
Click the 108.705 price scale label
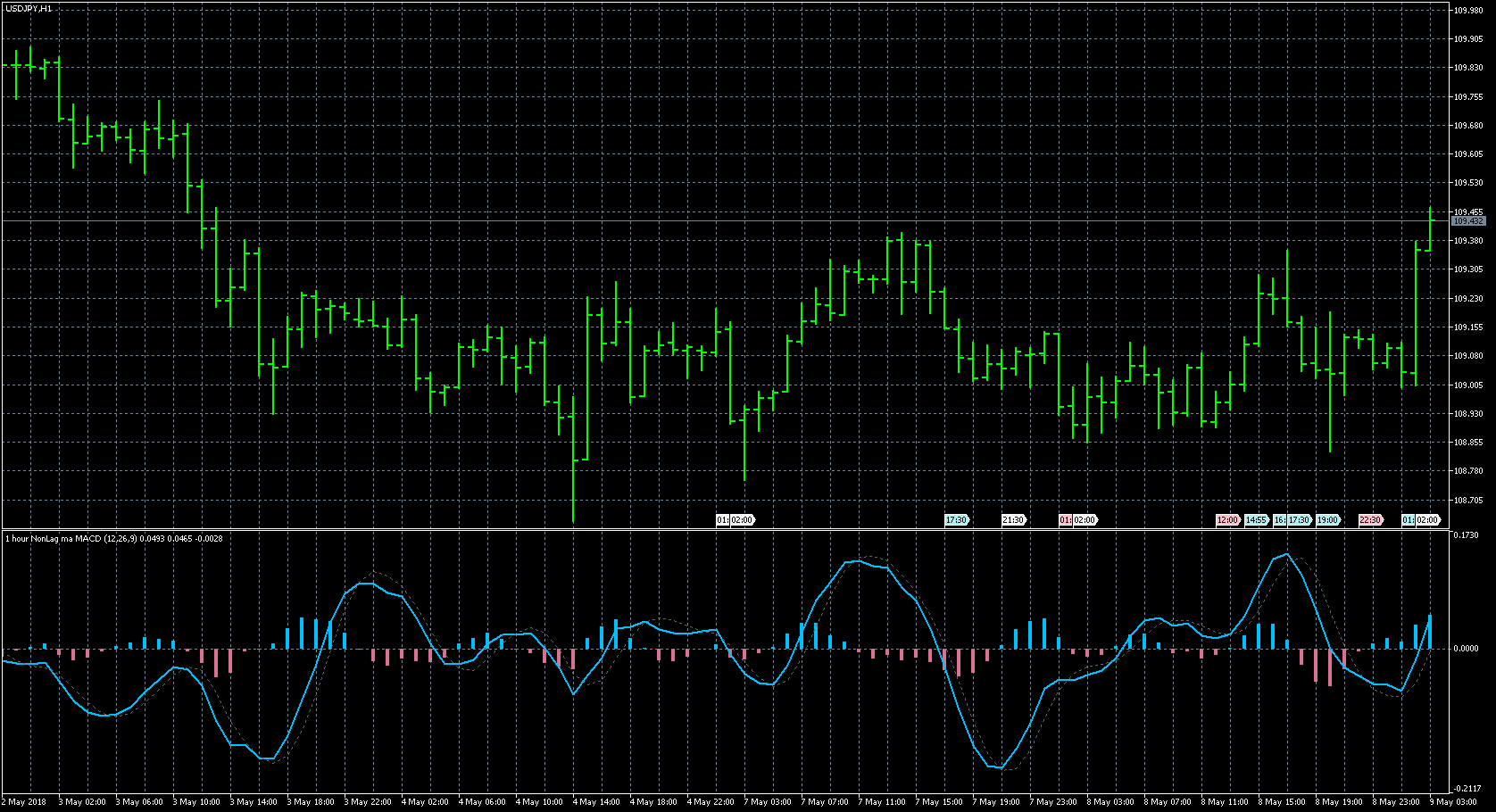tap(1468, 501)
